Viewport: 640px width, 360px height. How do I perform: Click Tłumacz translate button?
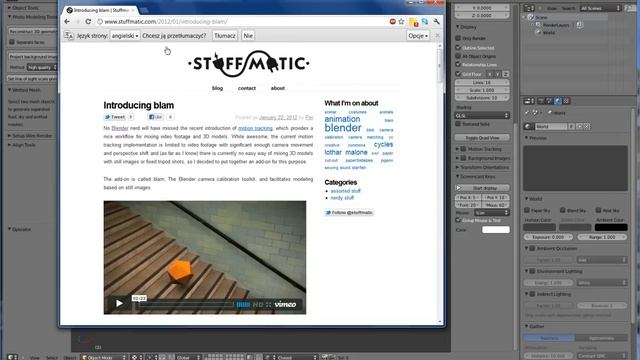[x=225, y=36]
